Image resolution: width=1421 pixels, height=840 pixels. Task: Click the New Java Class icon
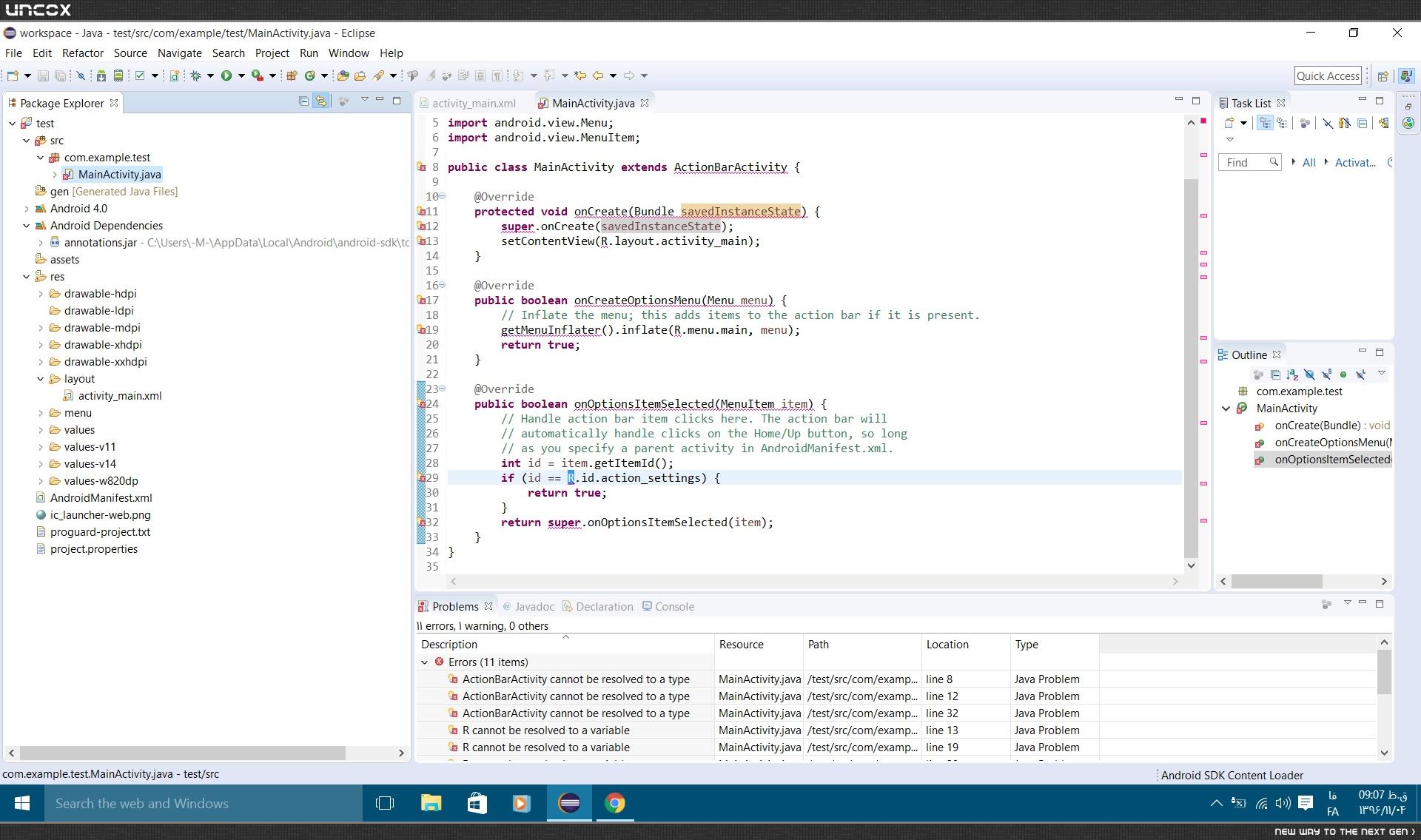[310, 75]
